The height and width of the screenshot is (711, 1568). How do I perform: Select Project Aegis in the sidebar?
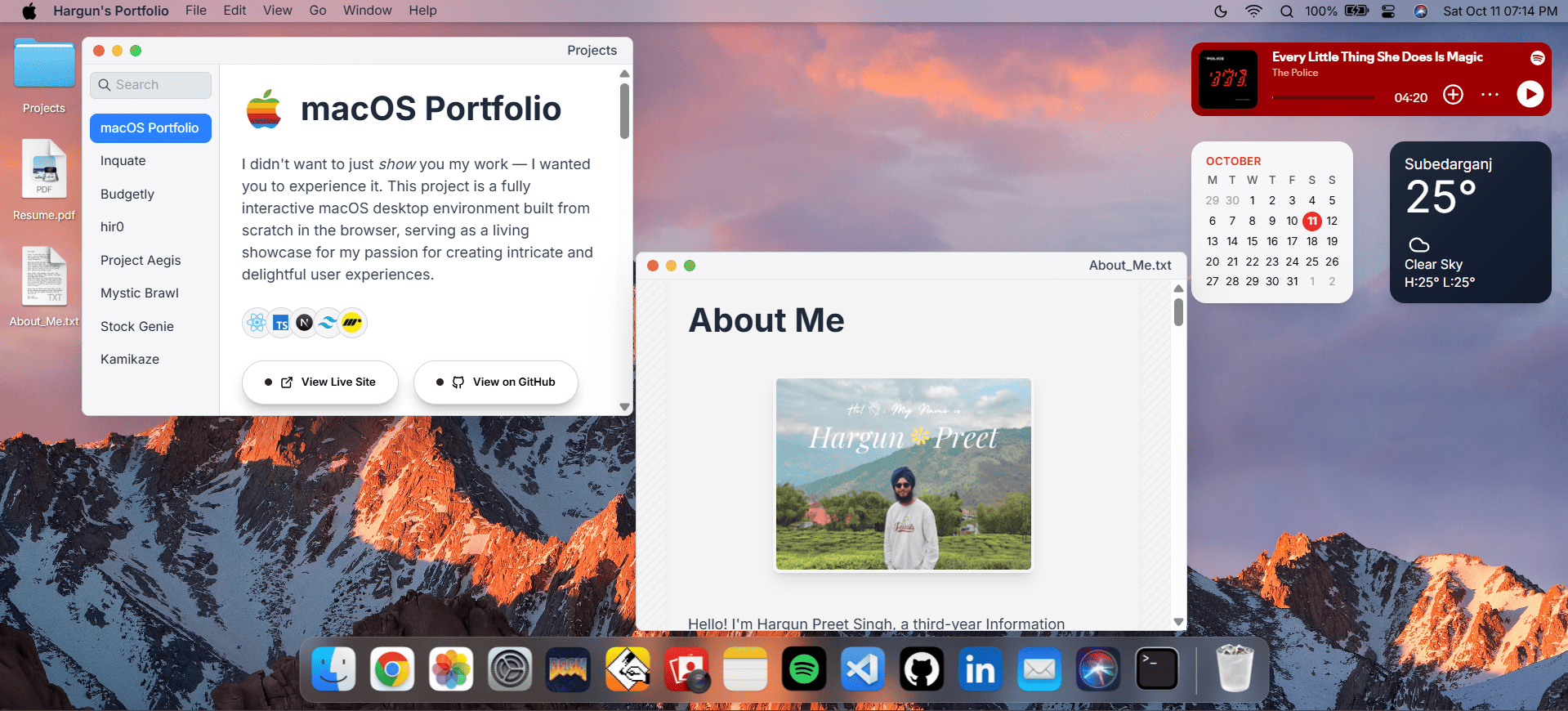click(141, 260)
